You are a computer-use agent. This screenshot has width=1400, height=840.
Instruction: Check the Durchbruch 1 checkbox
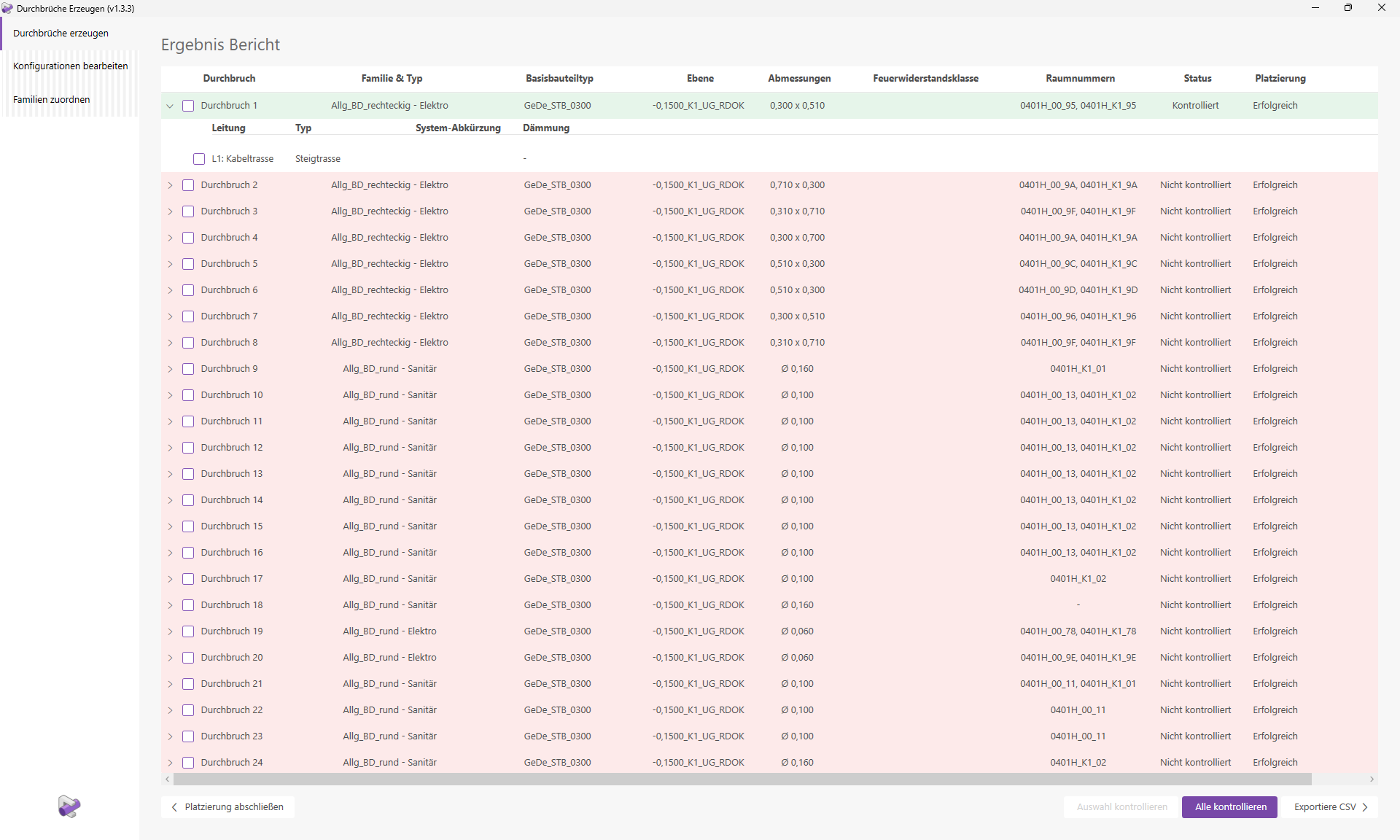pos(189,105)
